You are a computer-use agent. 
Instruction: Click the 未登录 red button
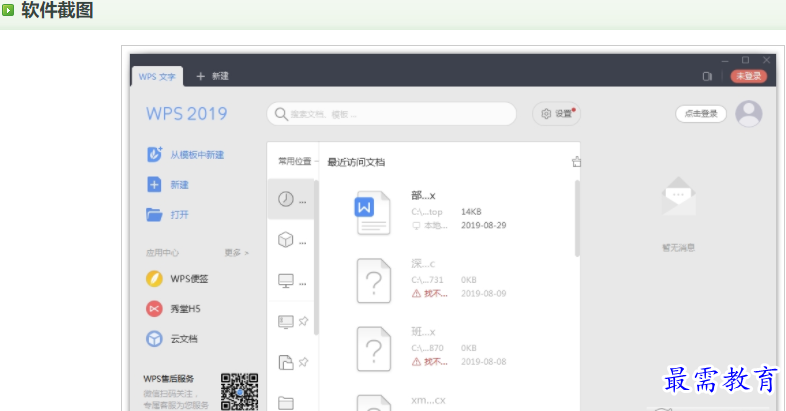point(748,76)
